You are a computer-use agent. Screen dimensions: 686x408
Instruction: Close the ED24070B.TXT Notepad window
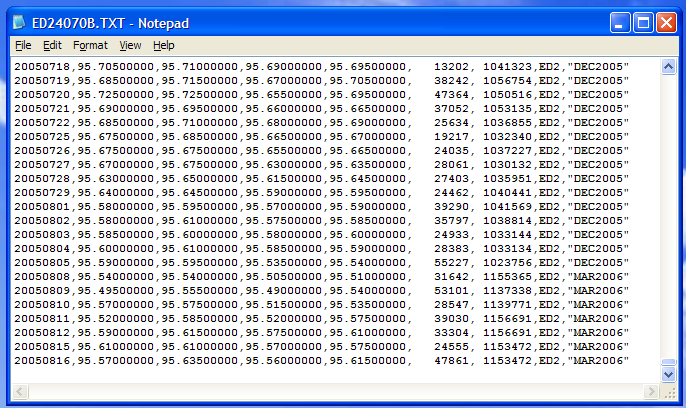point(666,22)
